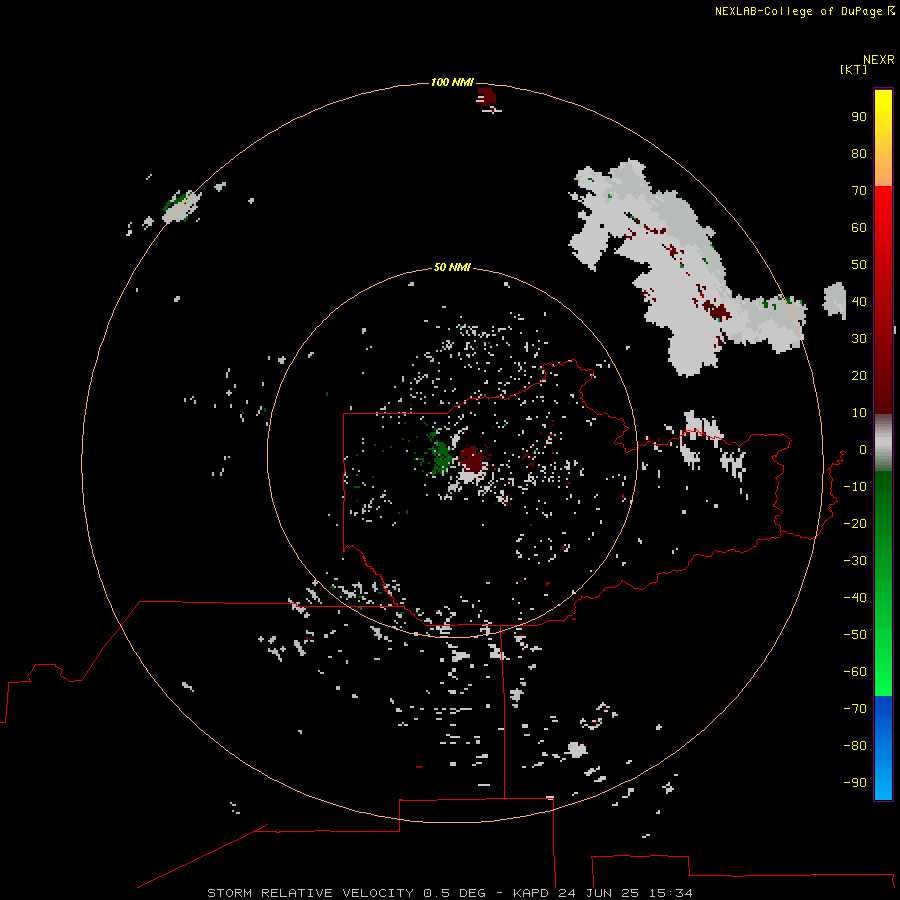The image size is (900, 900).
Task: Click the -50 value on velocity scale
Action: [855, 635]
